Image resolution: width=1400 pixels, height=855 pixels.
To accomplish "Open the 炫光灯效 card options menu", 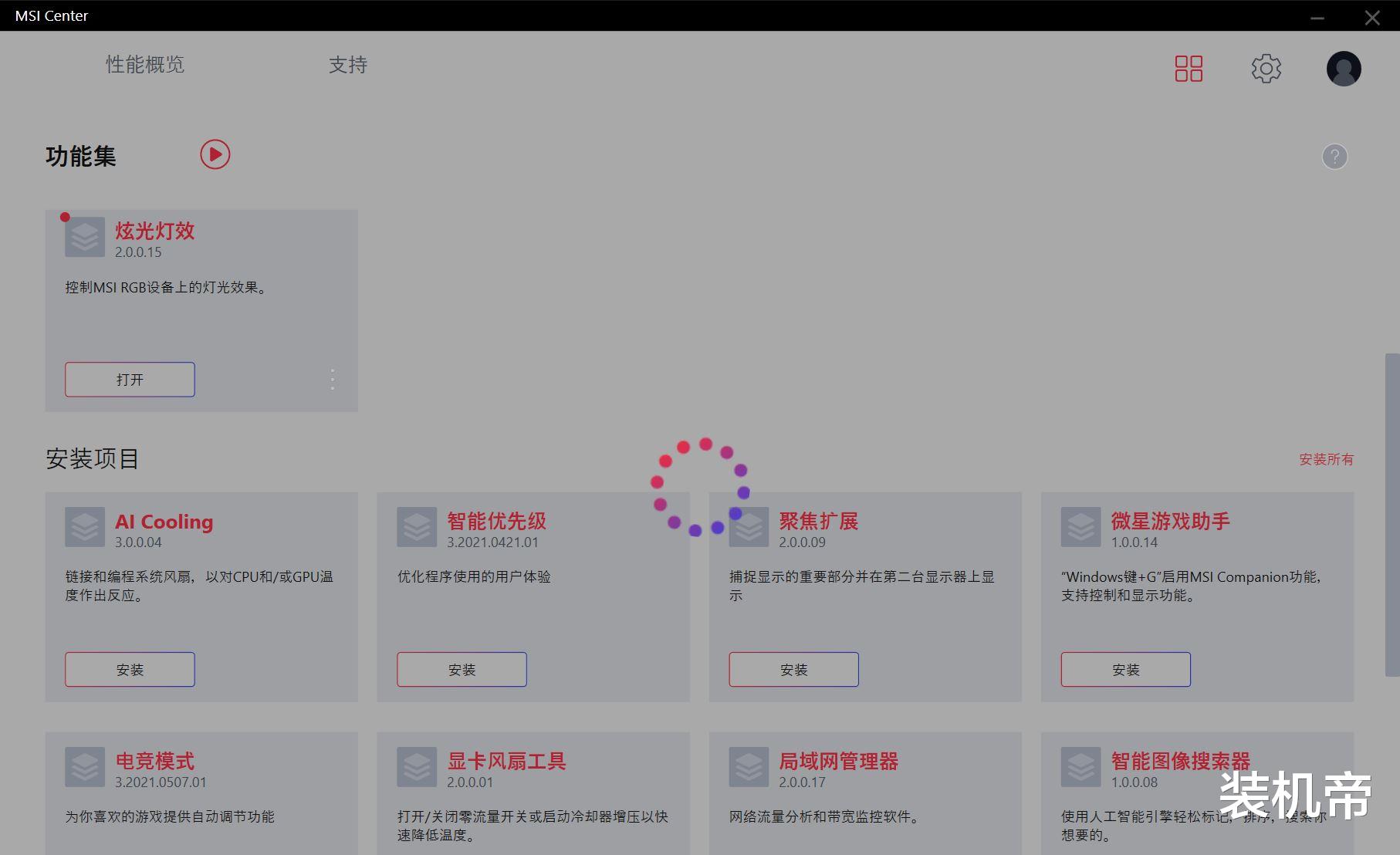I will click(x=333, y=379).
